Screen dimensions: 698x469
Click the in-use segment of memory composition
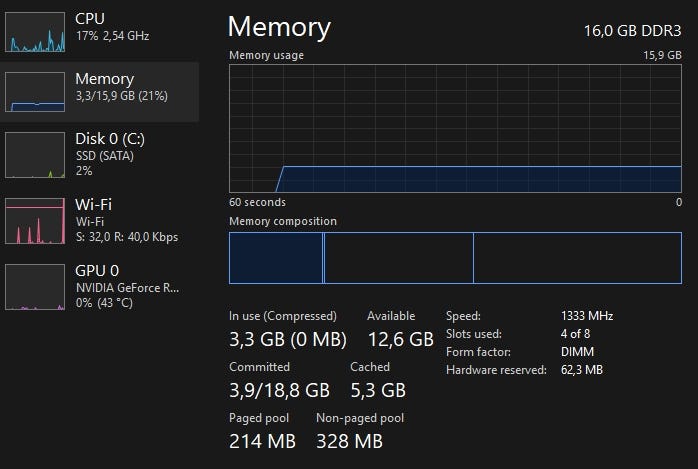[276, 258]
